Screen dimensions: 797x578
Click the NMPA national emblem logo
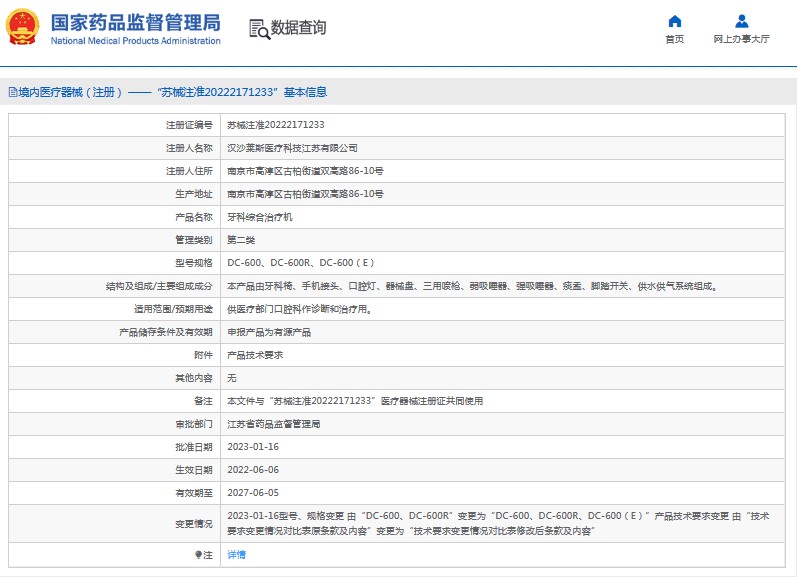click(x=24, y=27)
